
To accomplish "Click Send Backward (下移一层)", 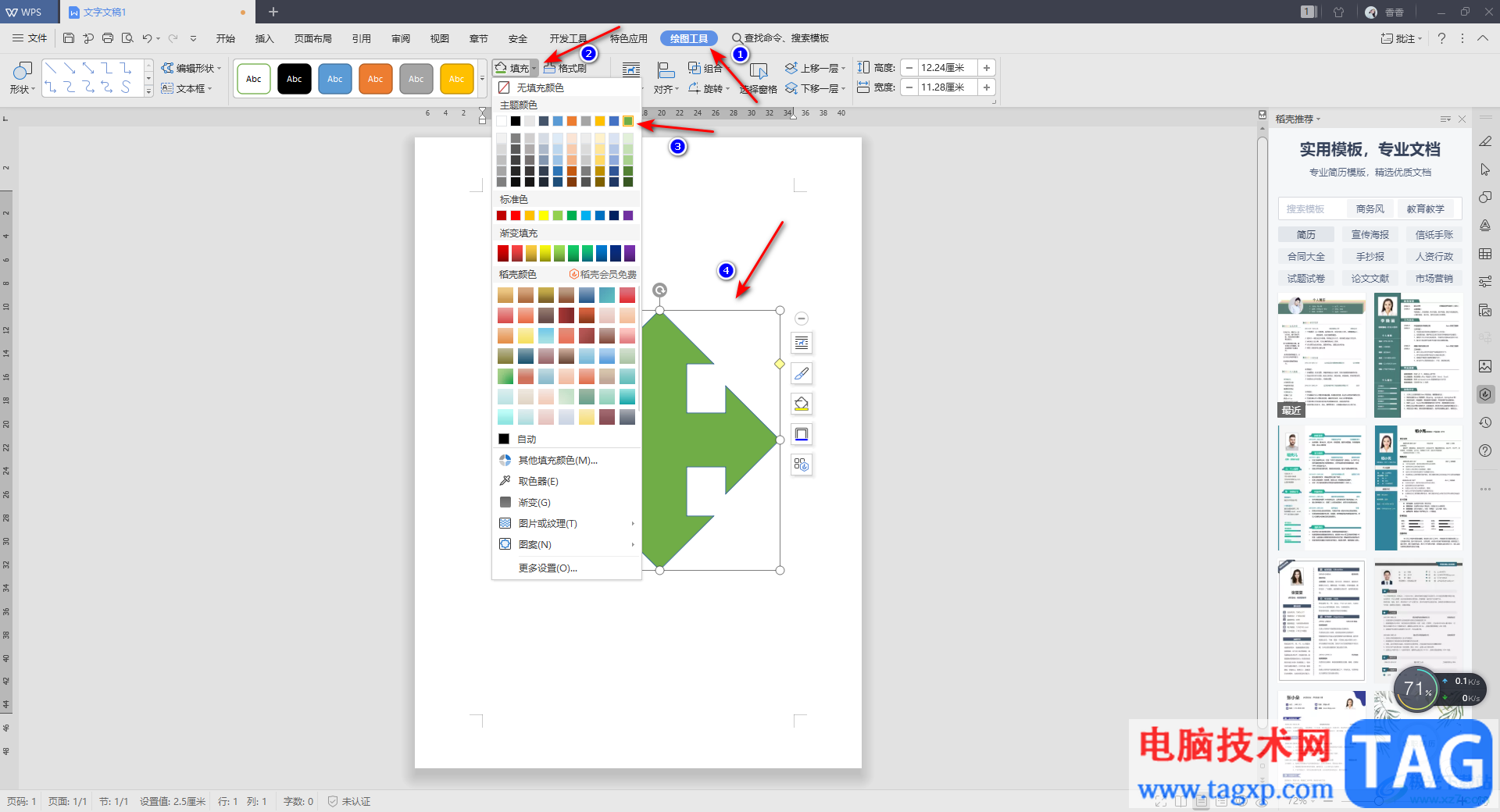I will (816, 89).
